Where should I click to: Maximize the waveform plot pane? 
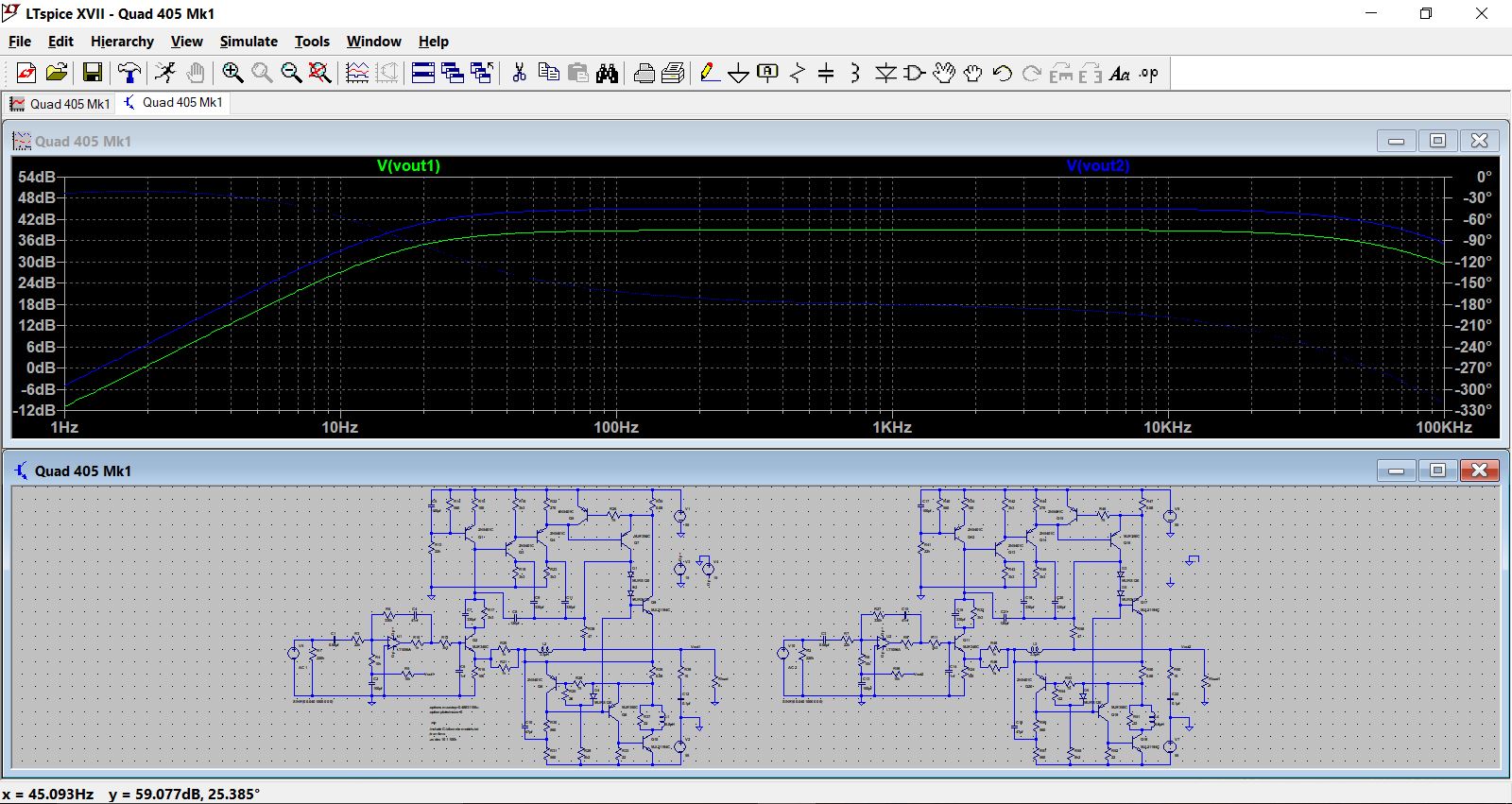1437,141
